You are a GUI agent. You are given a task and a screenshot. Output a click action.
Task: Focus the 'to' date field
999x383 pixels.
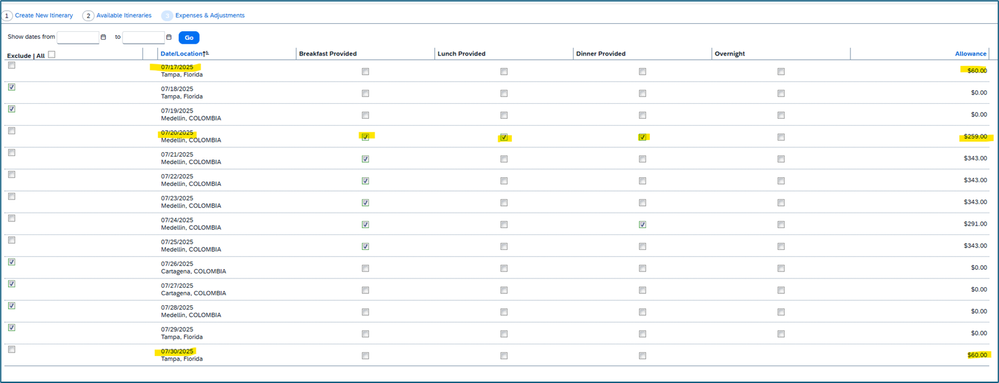click(x=143, y=38)
